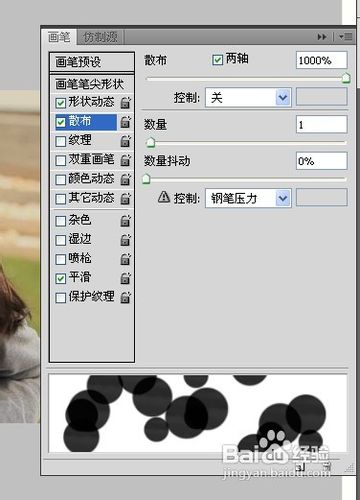Toggle lock icon beside 其它动态
This screenshot has width=360, height=500.
point(125,199)
